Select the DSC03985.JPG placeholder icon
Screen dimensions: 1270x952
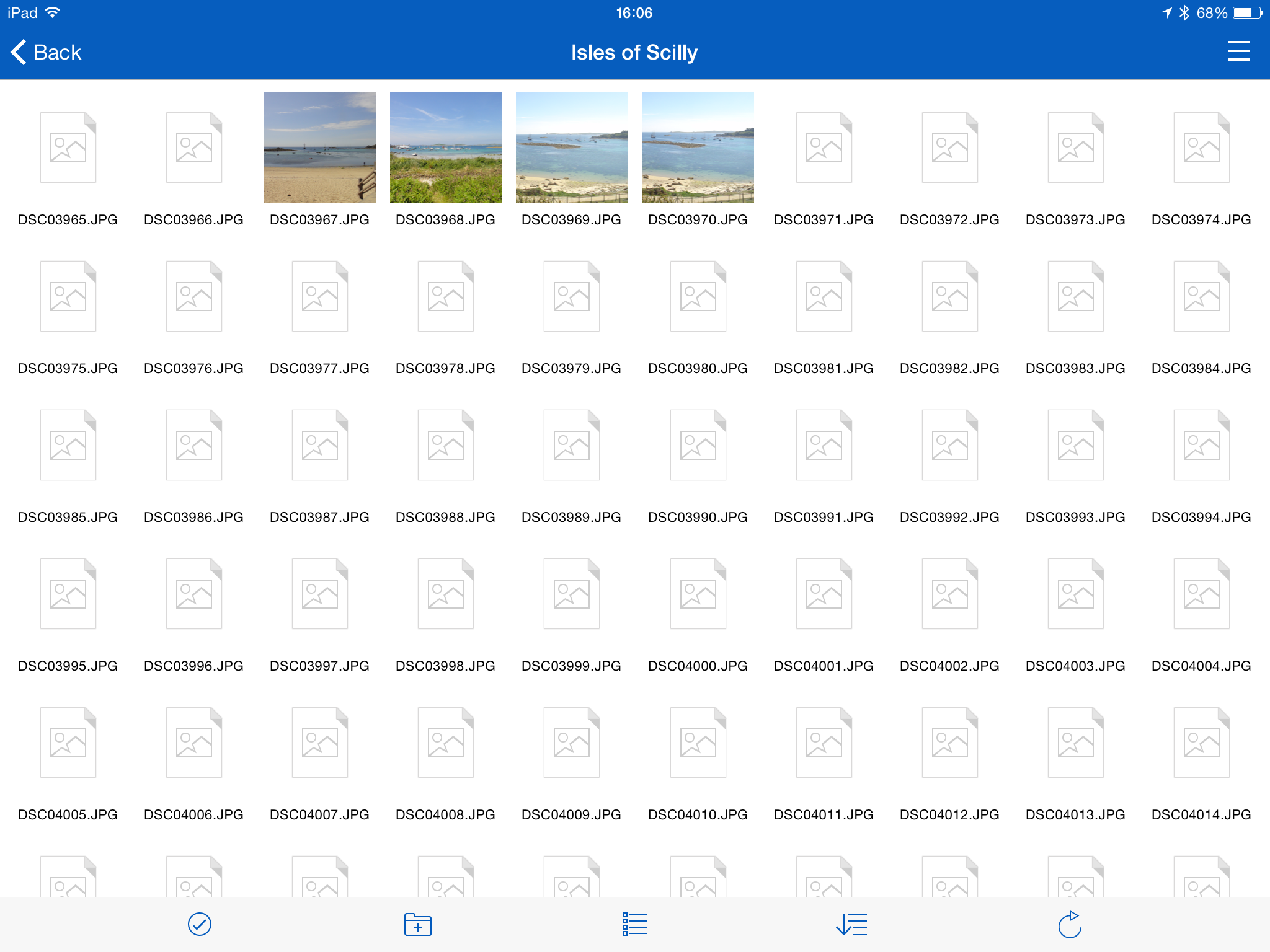[68, 445]
